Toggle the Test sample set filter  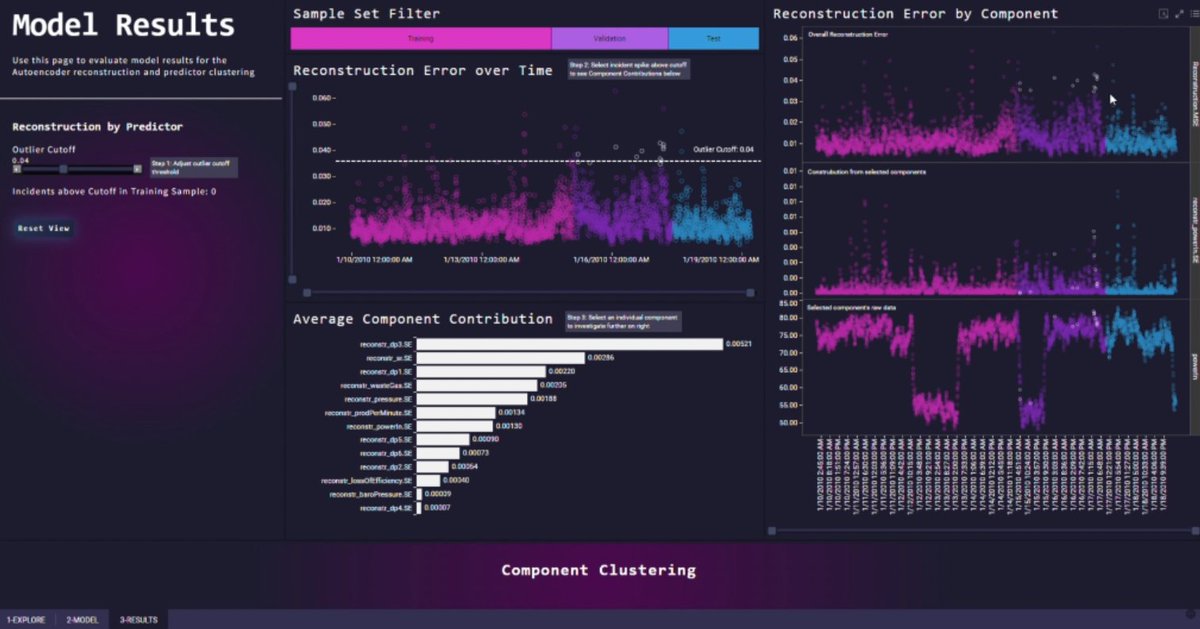point(712,37)
